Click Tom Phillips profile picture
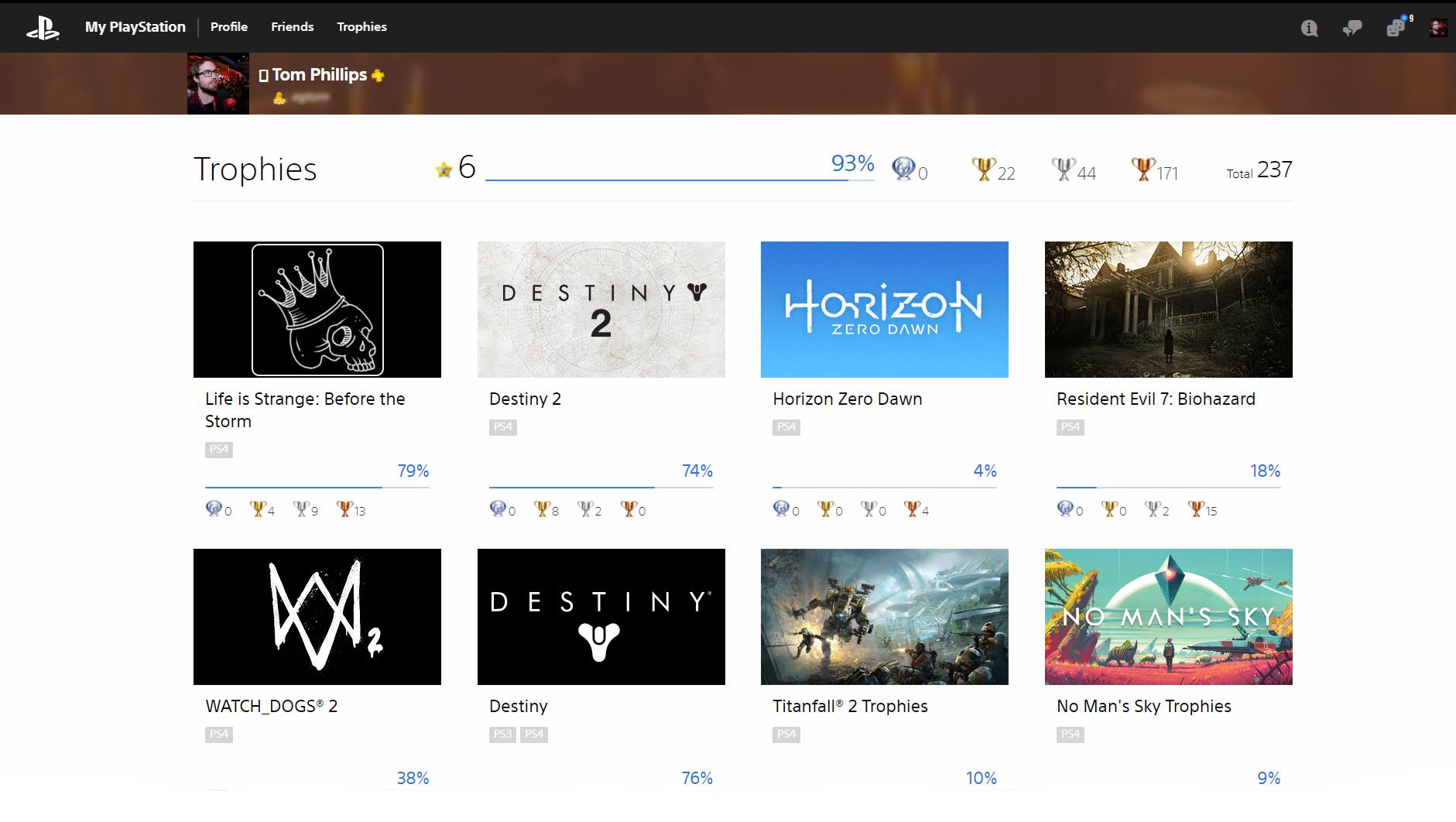The image size is (1456, 822). tap(218, 84)
